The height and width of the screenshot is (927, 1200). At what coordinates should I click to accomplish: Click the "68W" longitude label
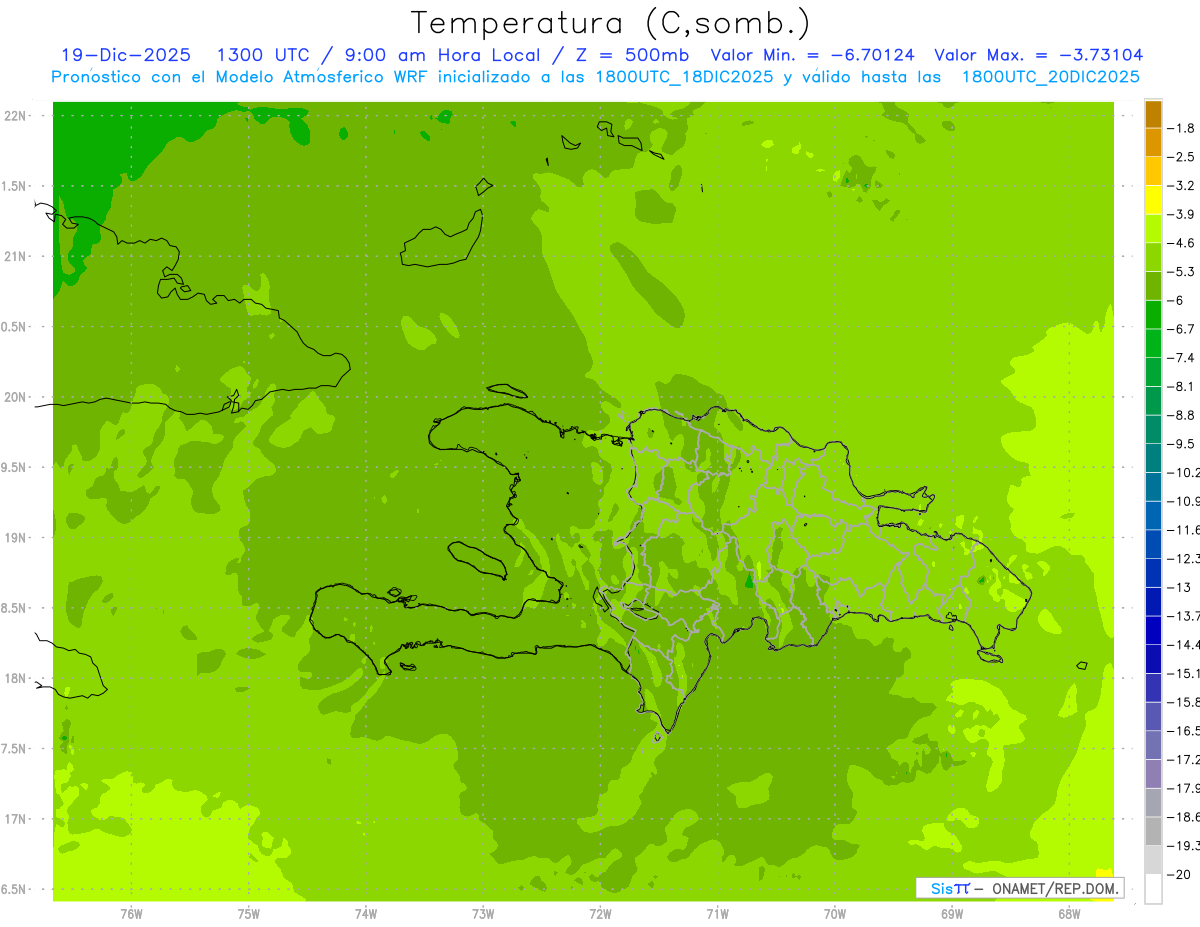pos(1069,914)
